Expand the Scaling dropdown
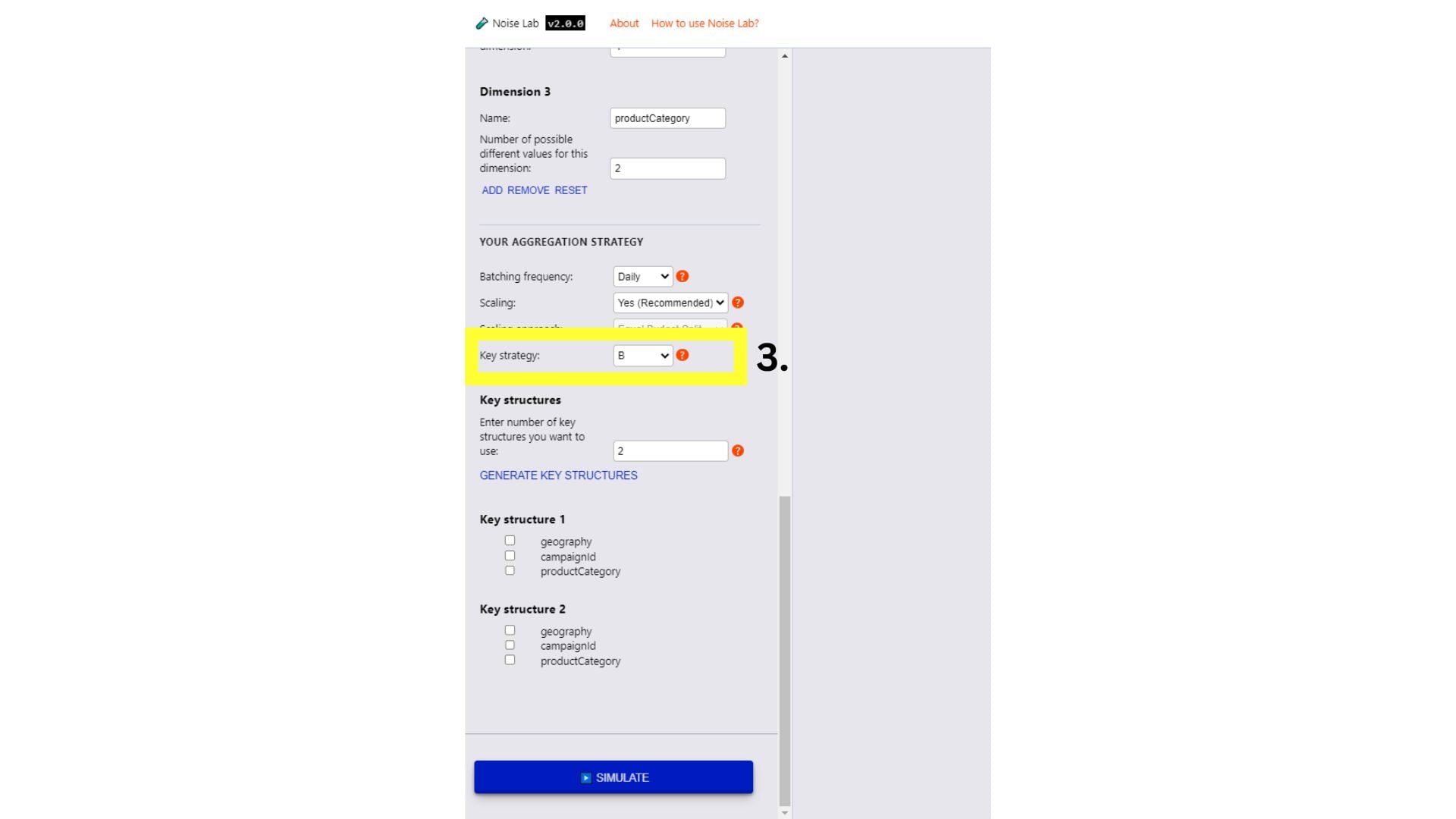Screen dimensions: 1456x819 (669, 302)
